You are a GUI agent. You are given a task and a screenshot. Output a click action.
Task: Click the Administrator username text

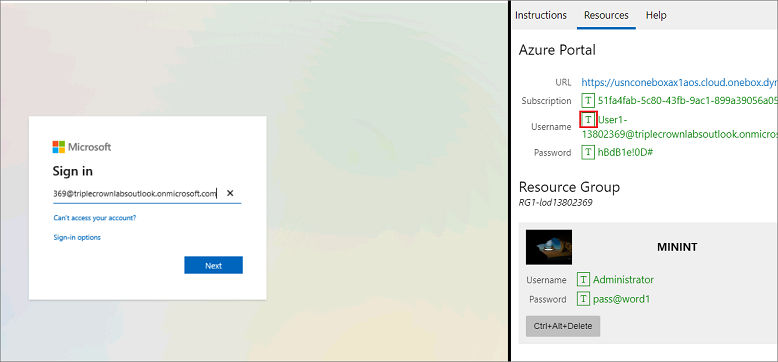(x=624, y=280)
